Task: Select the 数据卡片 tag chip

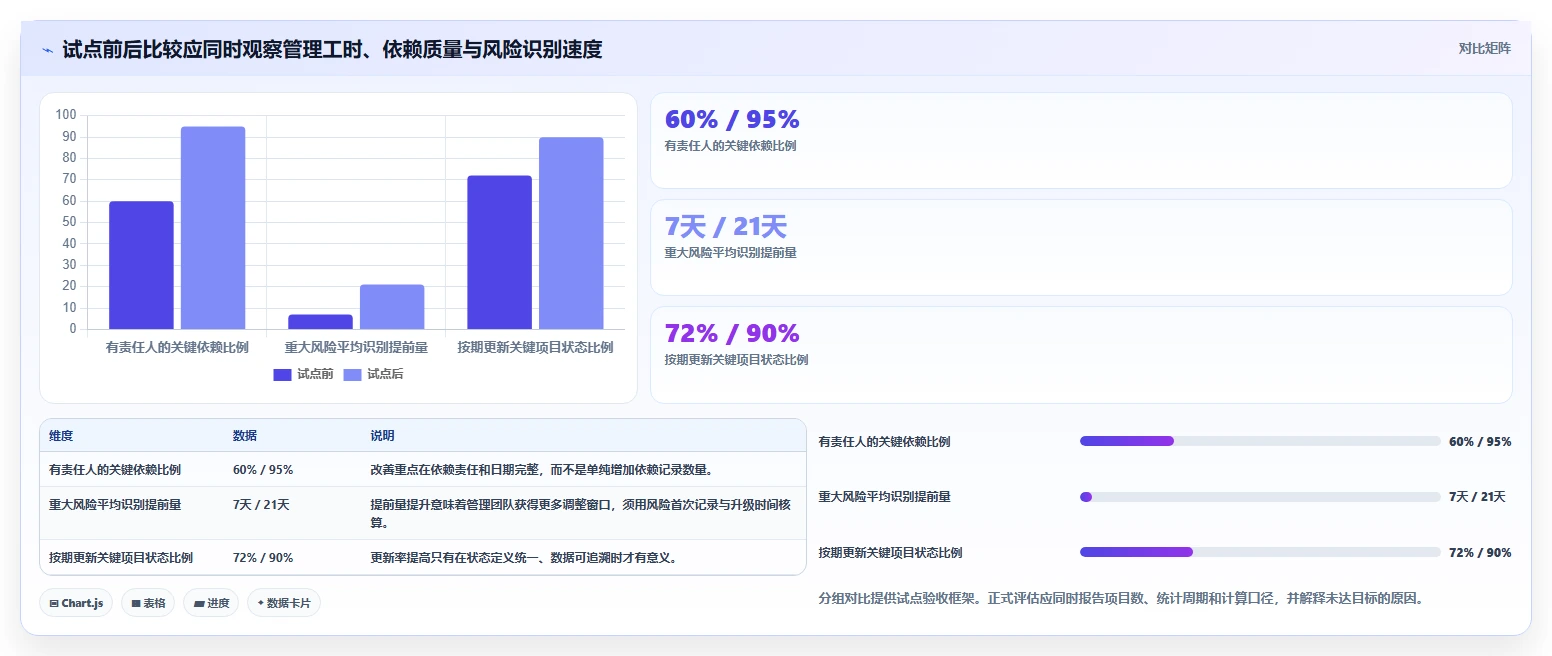Action: [x=284, y=603]
